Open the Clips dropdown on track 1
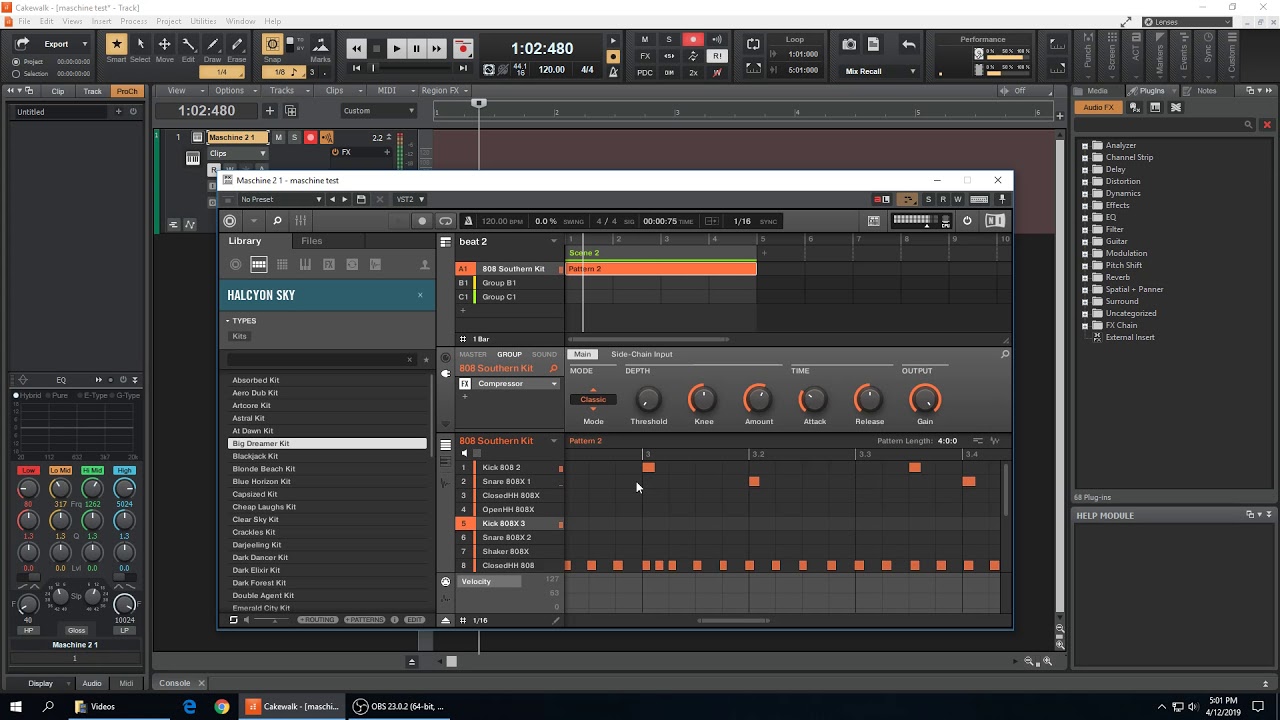 (238, 153)
